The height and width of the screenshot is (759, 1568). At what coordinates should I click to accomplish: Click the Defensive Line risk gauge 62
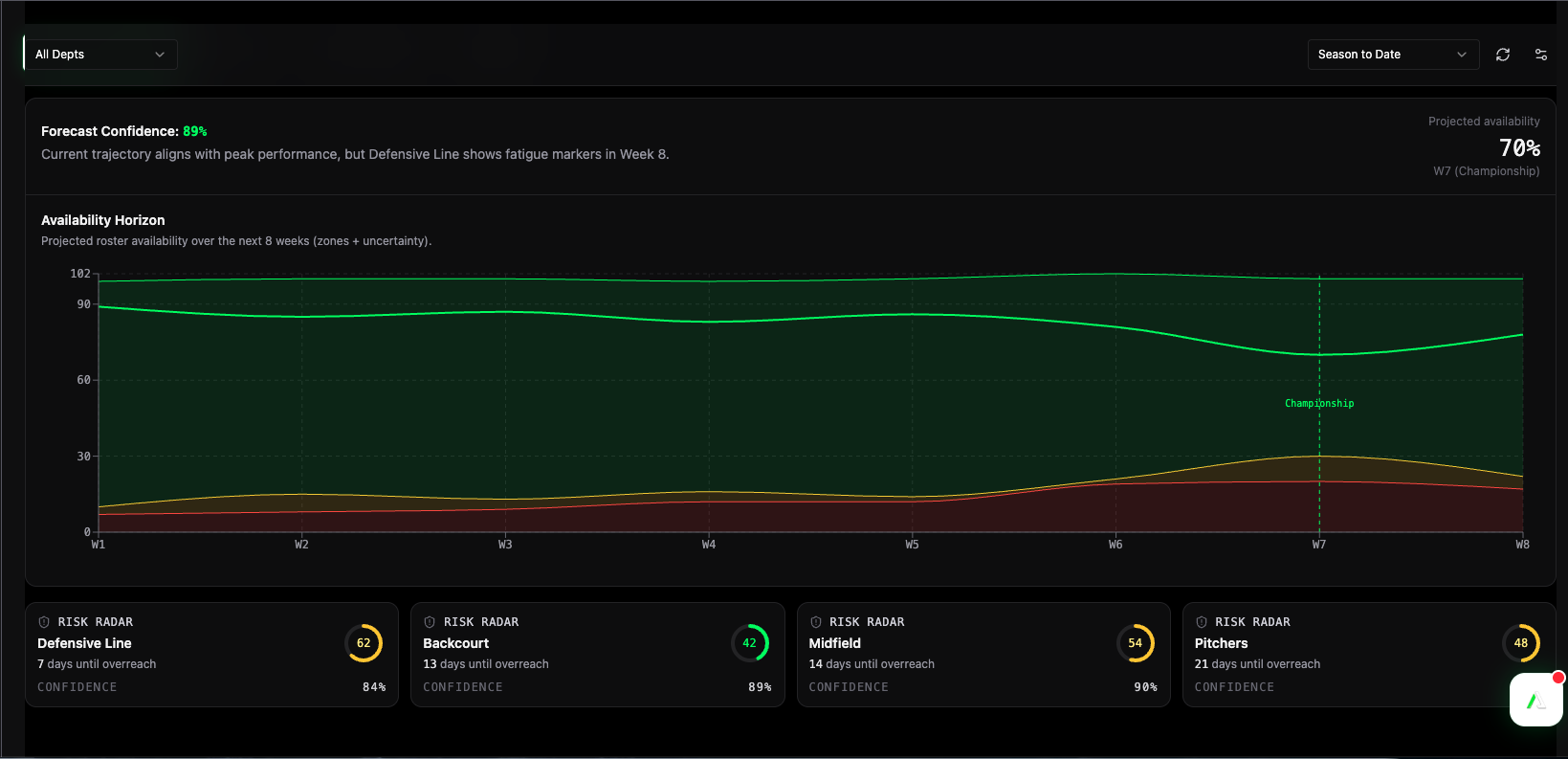364,643
